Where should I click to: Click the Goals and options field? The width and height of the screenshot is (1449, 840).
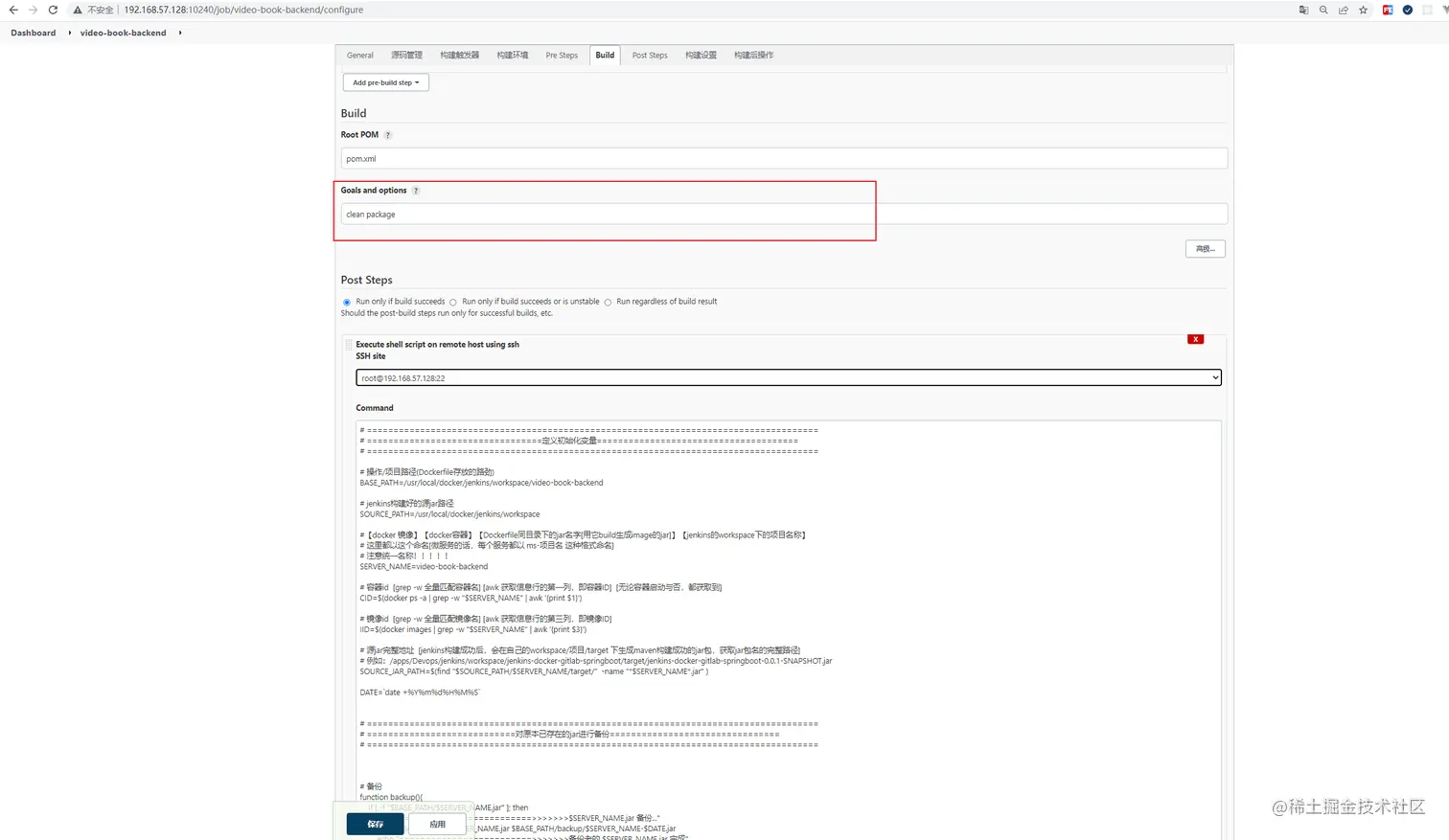click(x=784, y=215)
